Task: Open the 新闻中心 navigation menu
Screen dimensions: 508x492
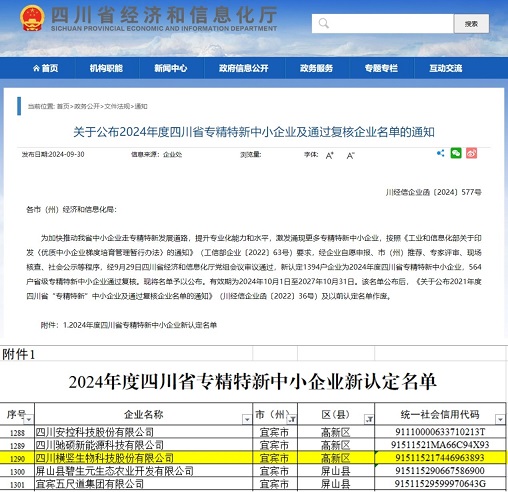Action: [171, 68]
